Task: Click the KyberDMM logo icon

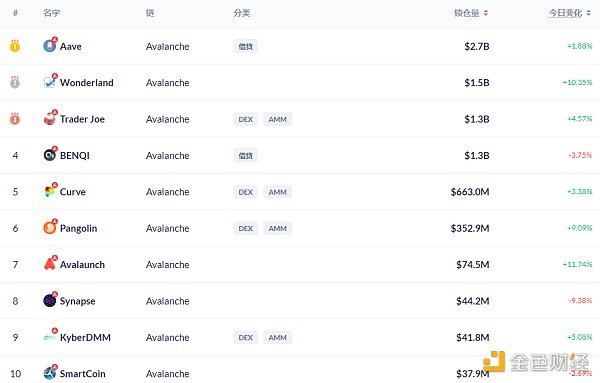Action: [49, 337]
